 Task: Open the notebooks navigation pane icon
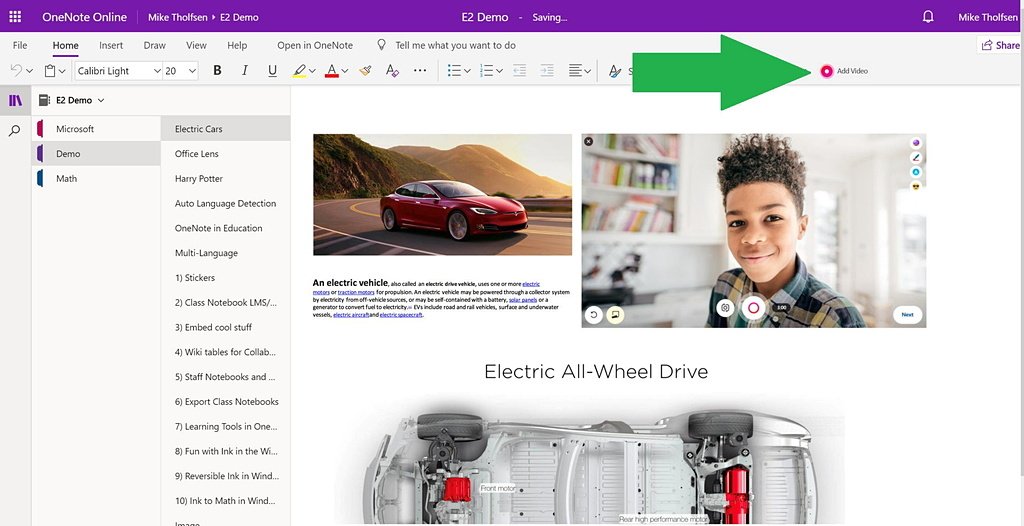15,101
